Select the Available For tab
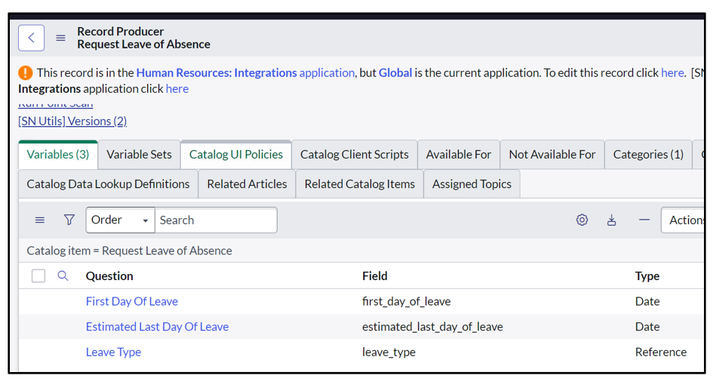This screenshot has width=713, height=382. 458,155
